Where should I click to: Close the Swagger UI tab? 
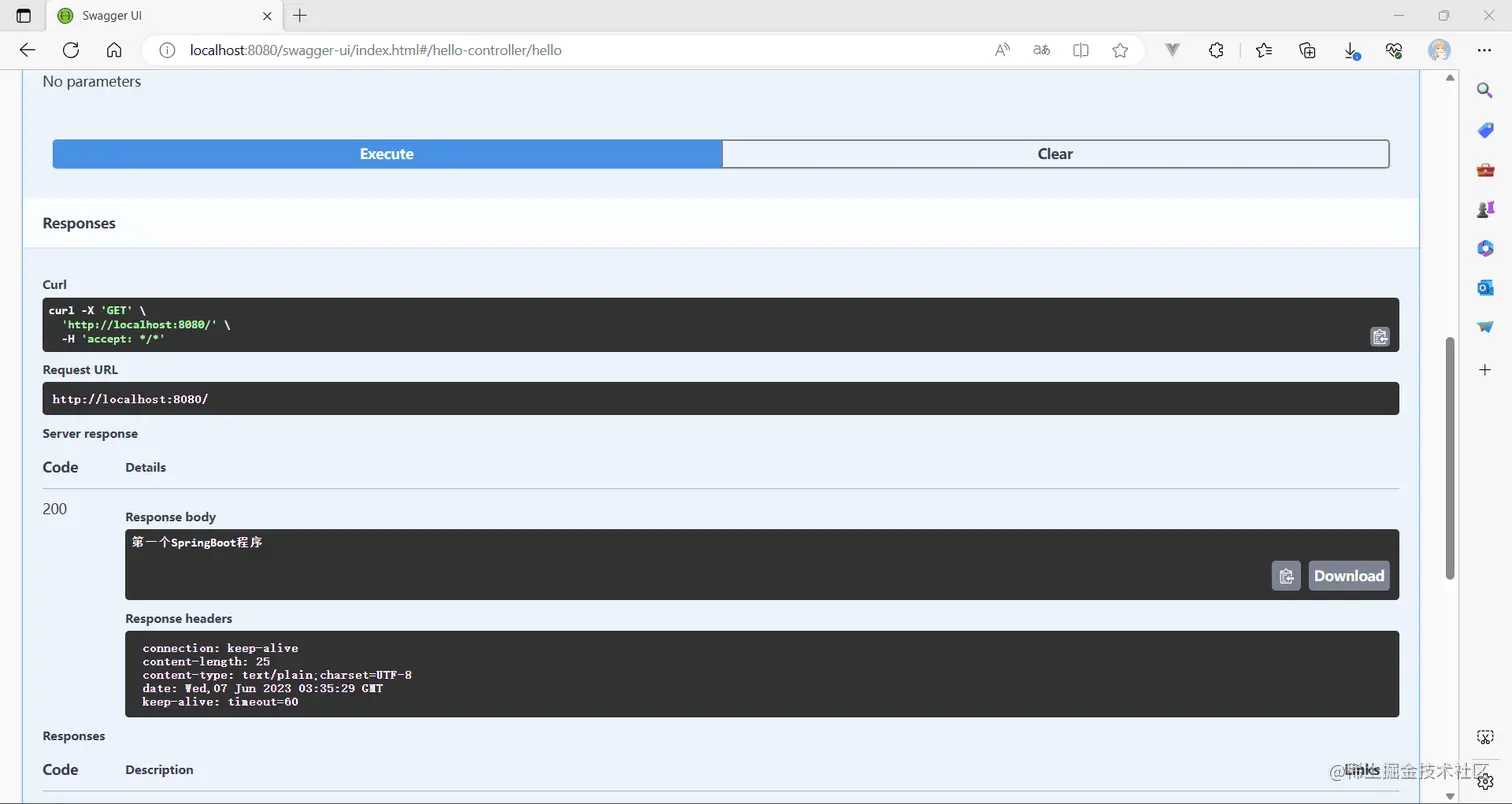[x=267, y=16]
